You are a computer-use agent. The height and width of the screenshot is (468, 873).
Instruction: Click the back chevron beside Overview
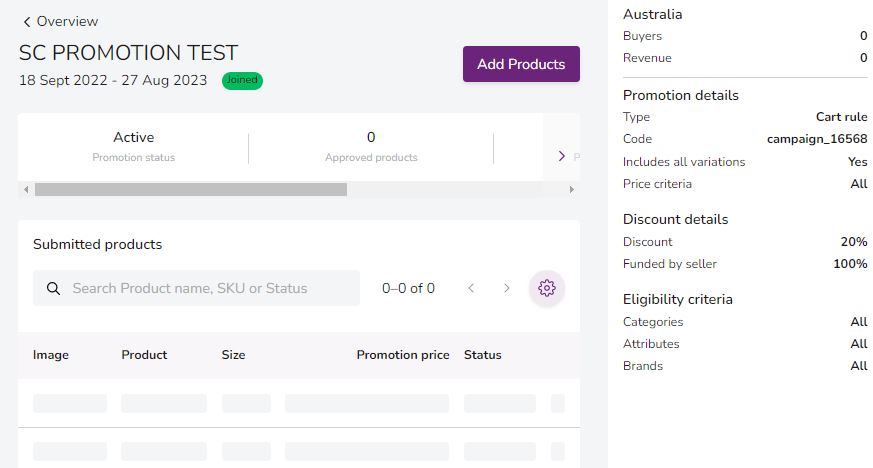(27, 22)
